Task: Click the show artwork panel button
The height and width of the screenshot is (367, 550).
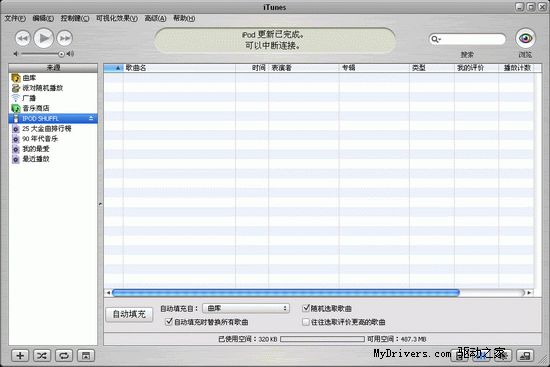Action: 86,355
